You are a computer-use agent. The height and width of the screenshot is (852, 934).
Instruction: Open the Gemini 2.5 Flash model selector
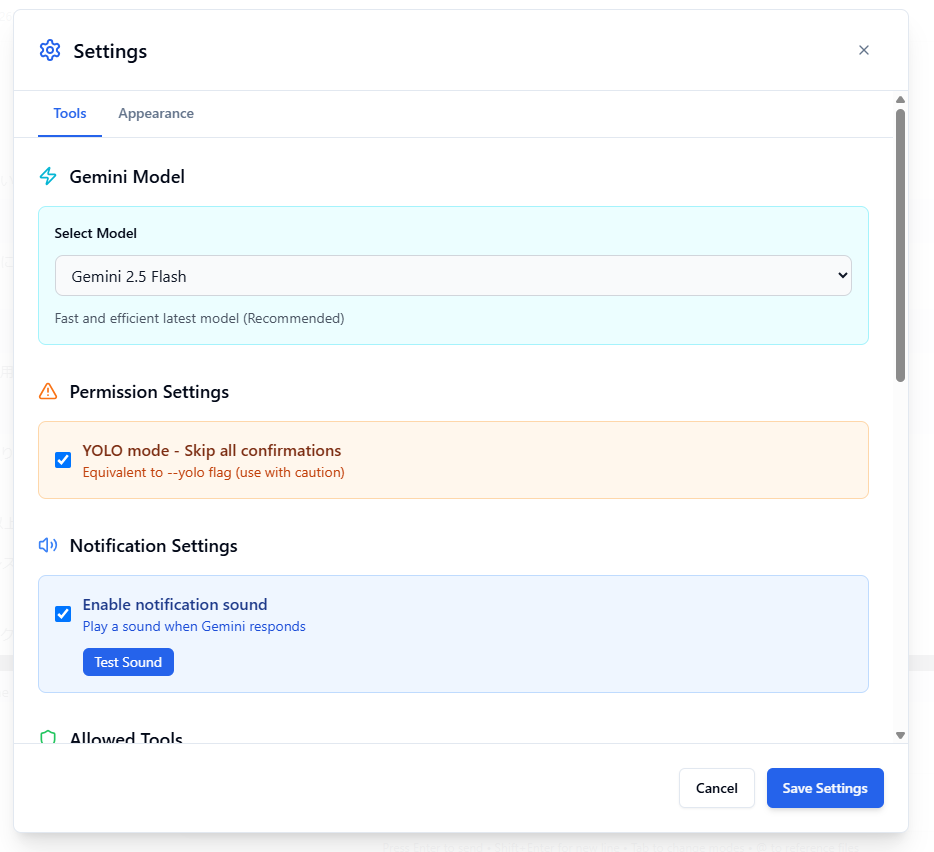[x=452, y=276]
